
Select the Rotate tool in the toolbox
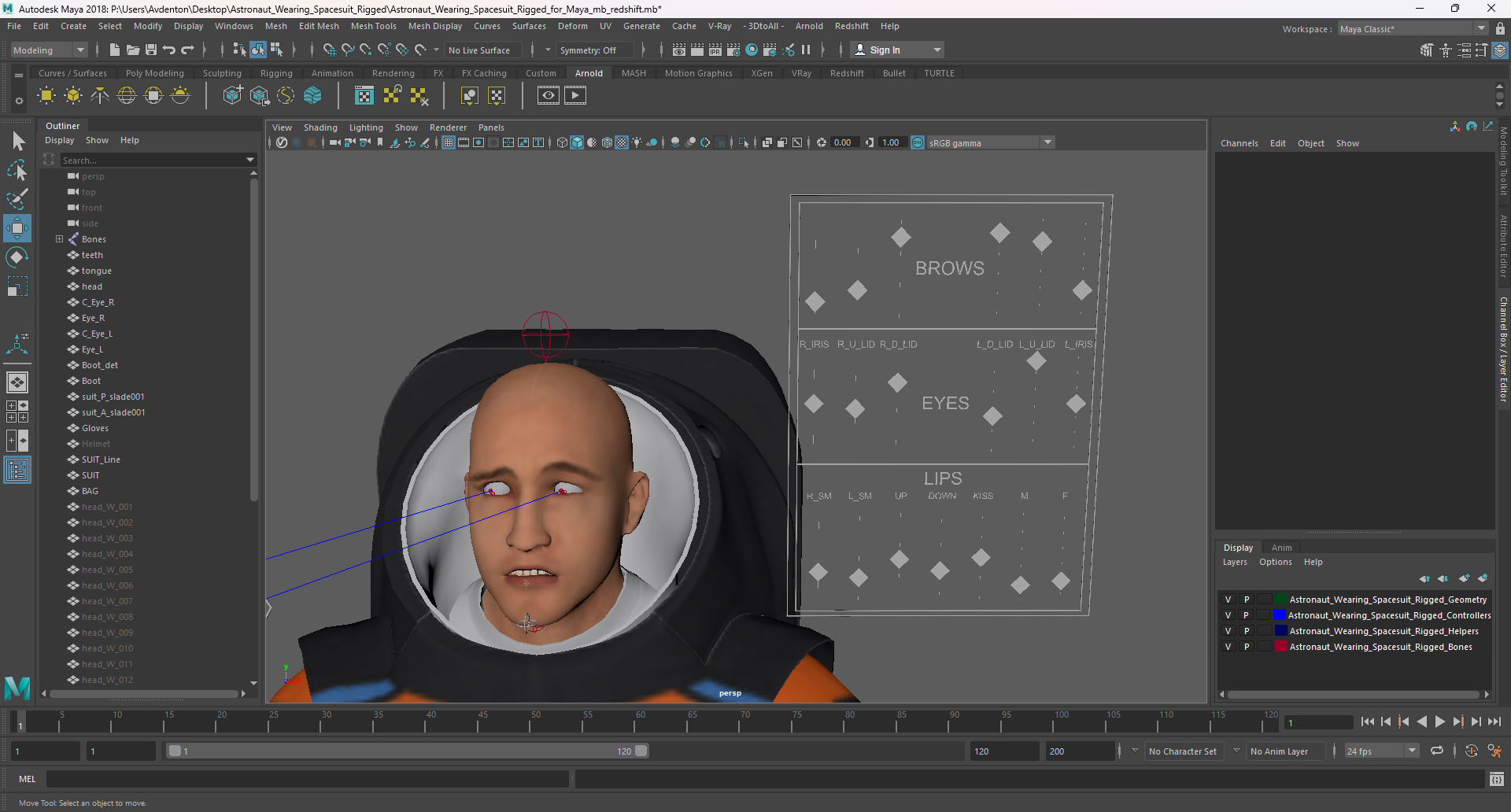17,257
